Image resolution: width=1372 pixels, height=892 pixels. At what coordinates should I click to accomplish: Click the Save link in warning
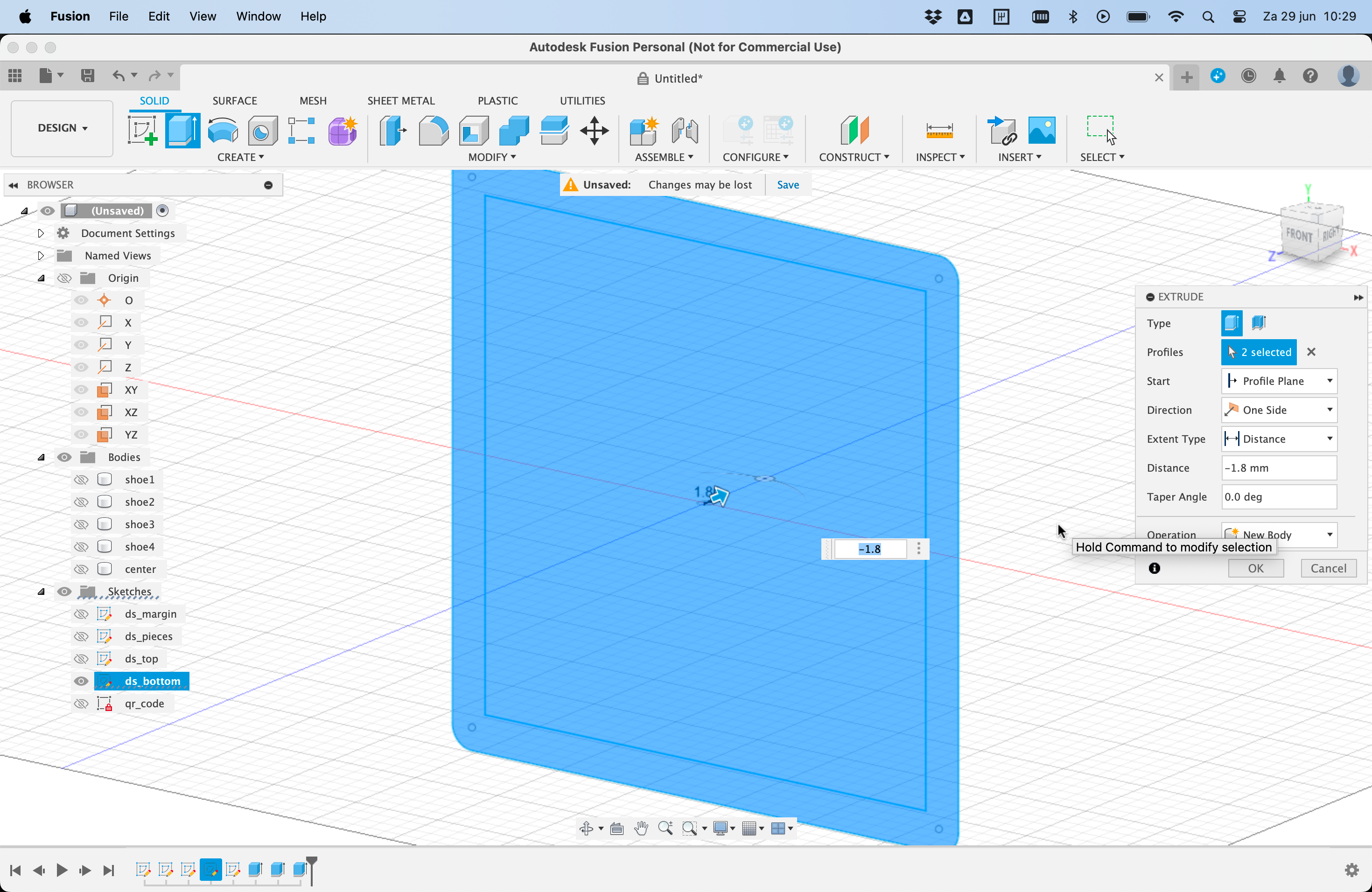click(x=788, y=184)
